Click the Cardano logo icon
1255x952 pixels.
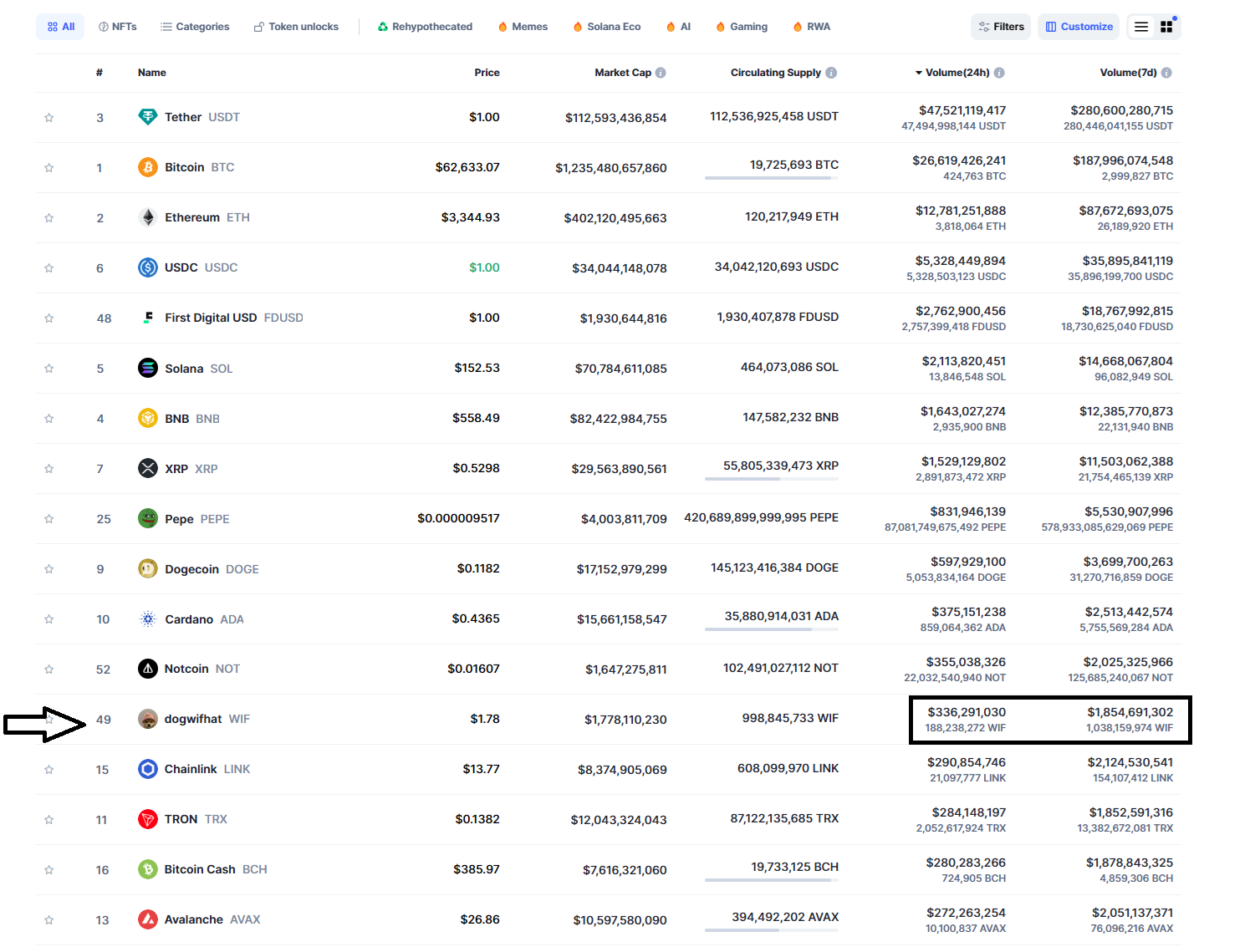[148, 619]
